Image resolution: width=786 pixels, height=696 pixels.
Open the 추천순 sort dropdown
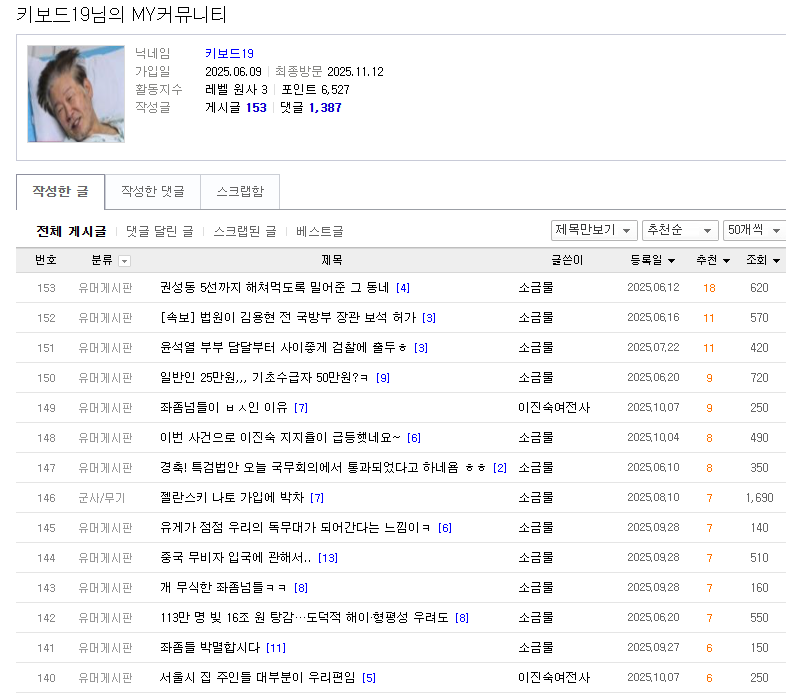[680, 230]
